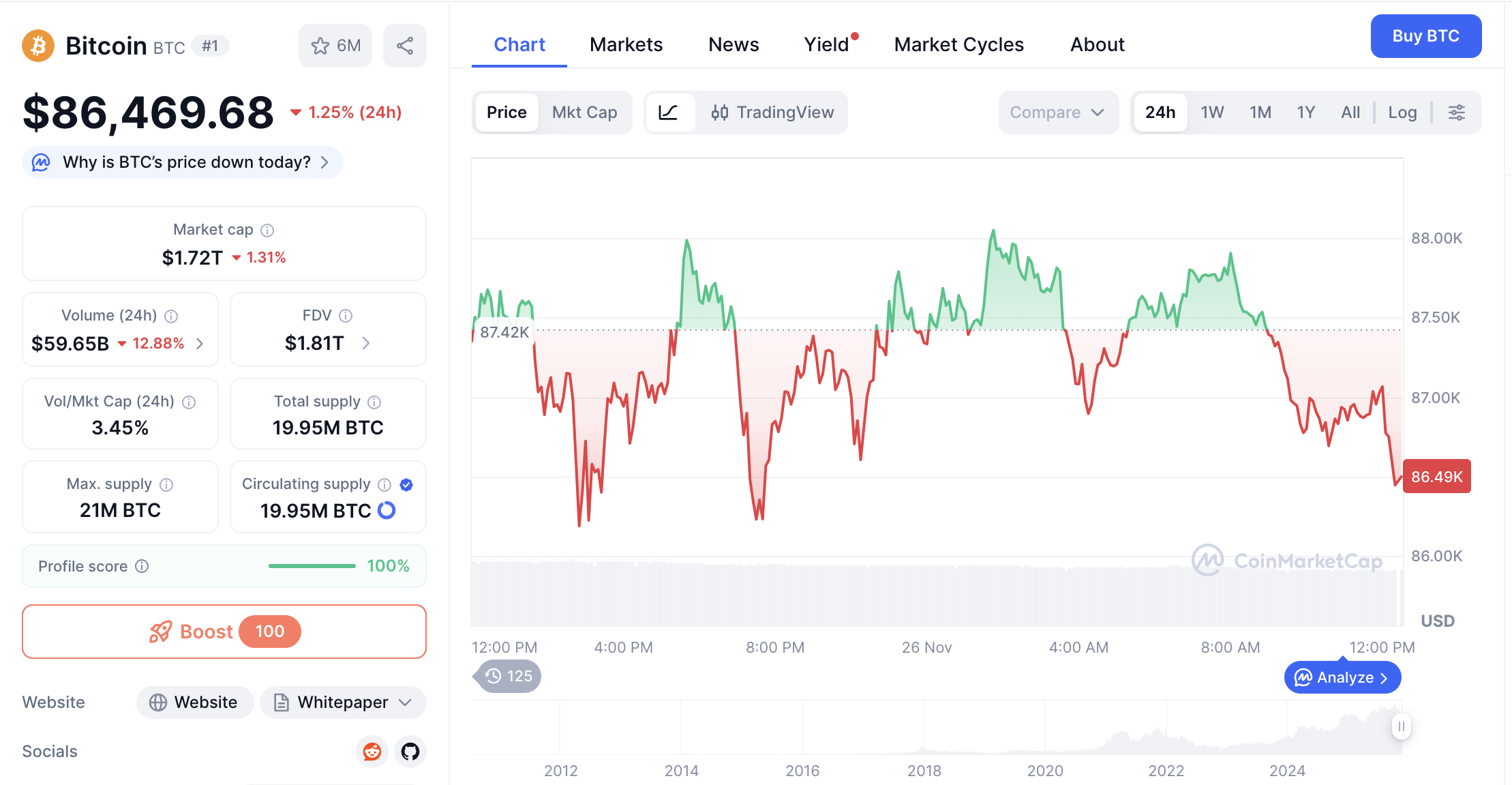1512x785 pixels.
Task: Click the timeline range slider handle
Action: pyautogui.click(x=1401, y=726)
